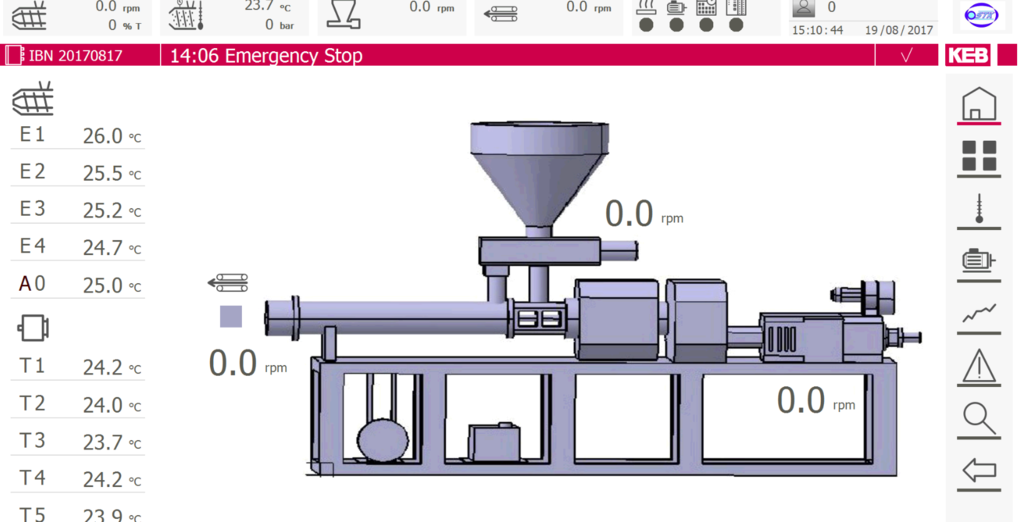
Task: Open the alarm warning triangle icon
Action: click(978, 366)
